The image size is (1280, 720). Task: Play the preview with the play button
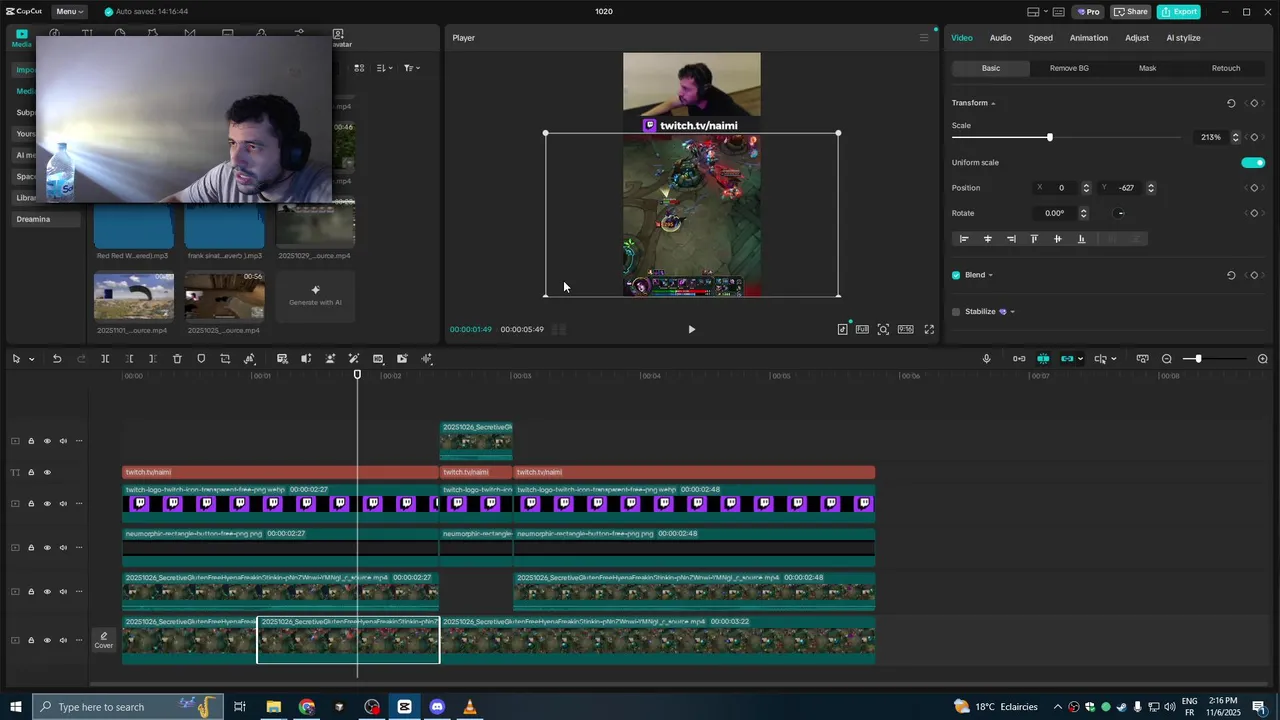pos(691,329)
